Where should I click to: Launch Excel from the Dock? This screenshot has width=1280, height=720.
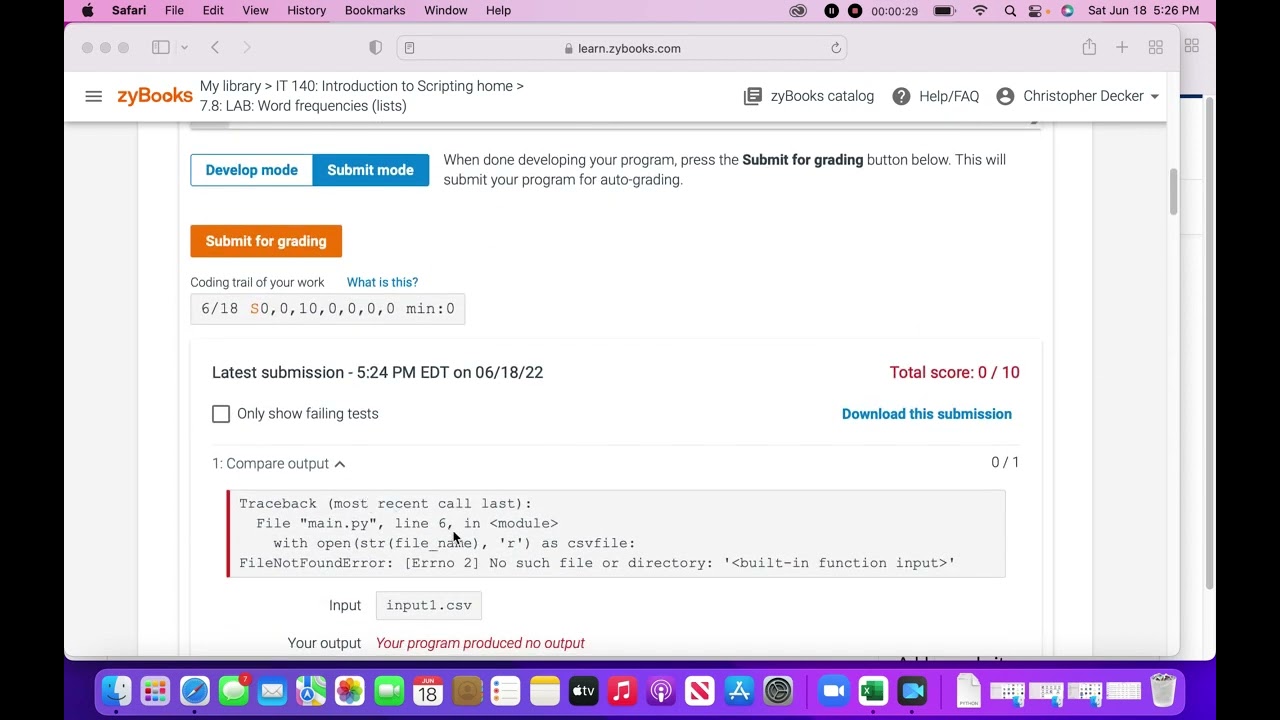click(x=873, y=691)
